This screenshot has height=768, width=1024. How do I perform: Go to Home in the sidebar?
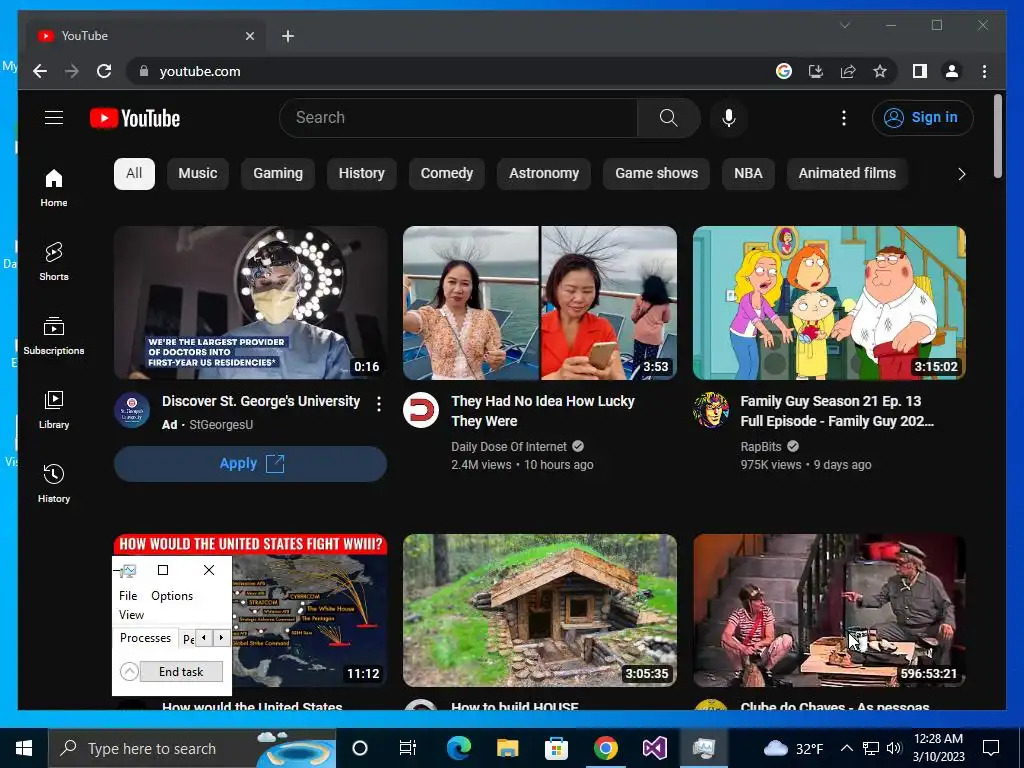tap(54, 188)
